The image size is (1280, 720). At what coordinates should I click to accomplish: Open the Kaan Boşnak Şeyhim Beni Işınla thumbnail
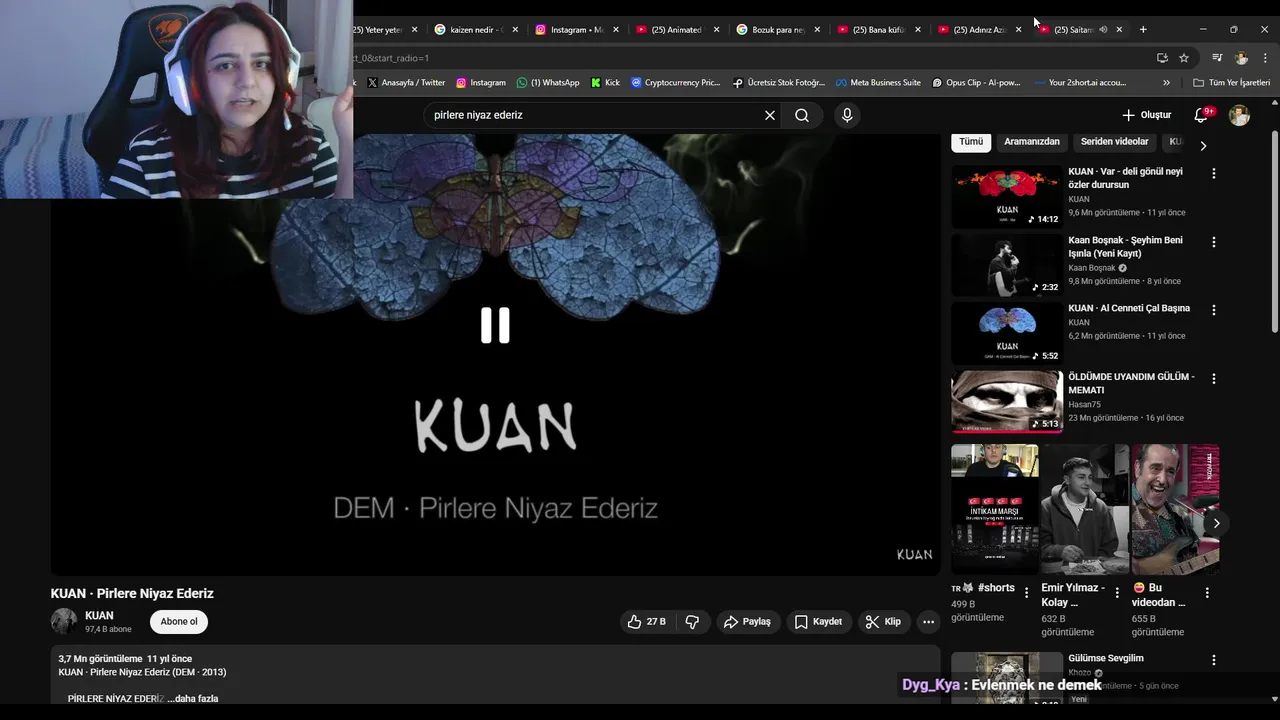tap(1007, 265)
